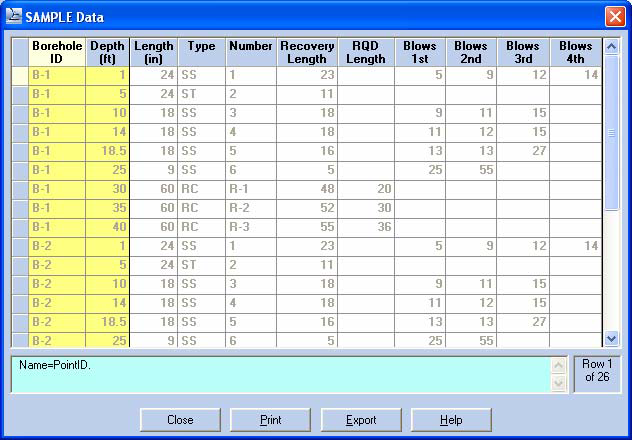Click Number cell R-3

[251, 227]
